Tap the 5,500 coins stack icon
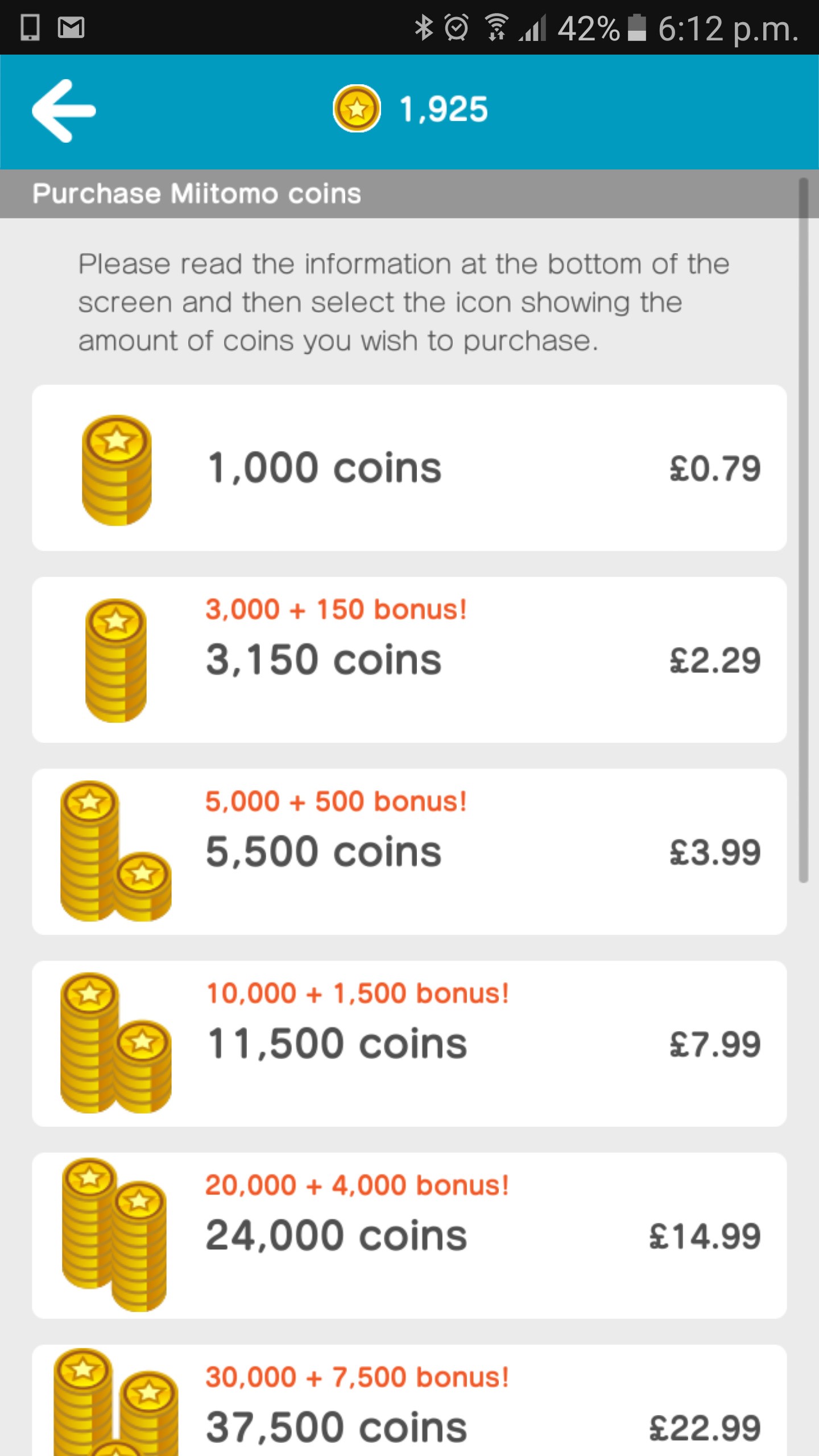This screenshot has height=1456, width=819. 115,851
